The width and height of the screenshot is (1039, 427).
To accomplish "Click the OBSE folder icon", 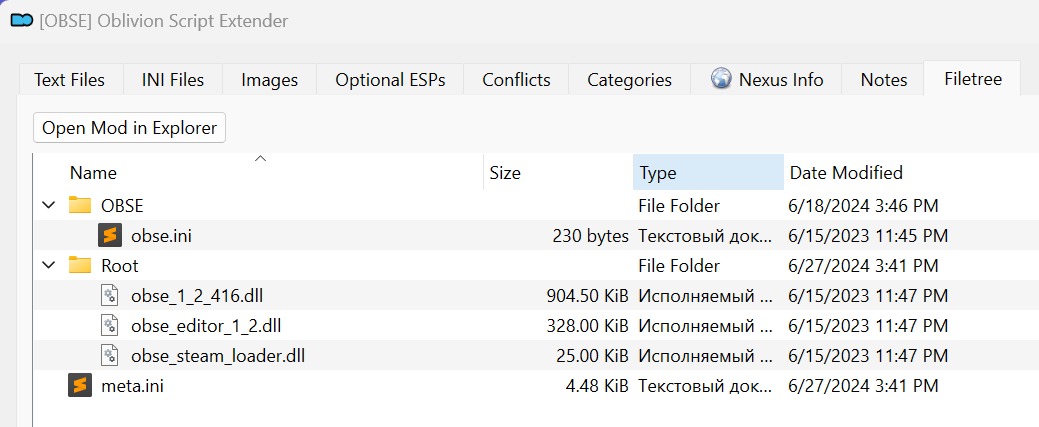I will [x=80, y=205].
